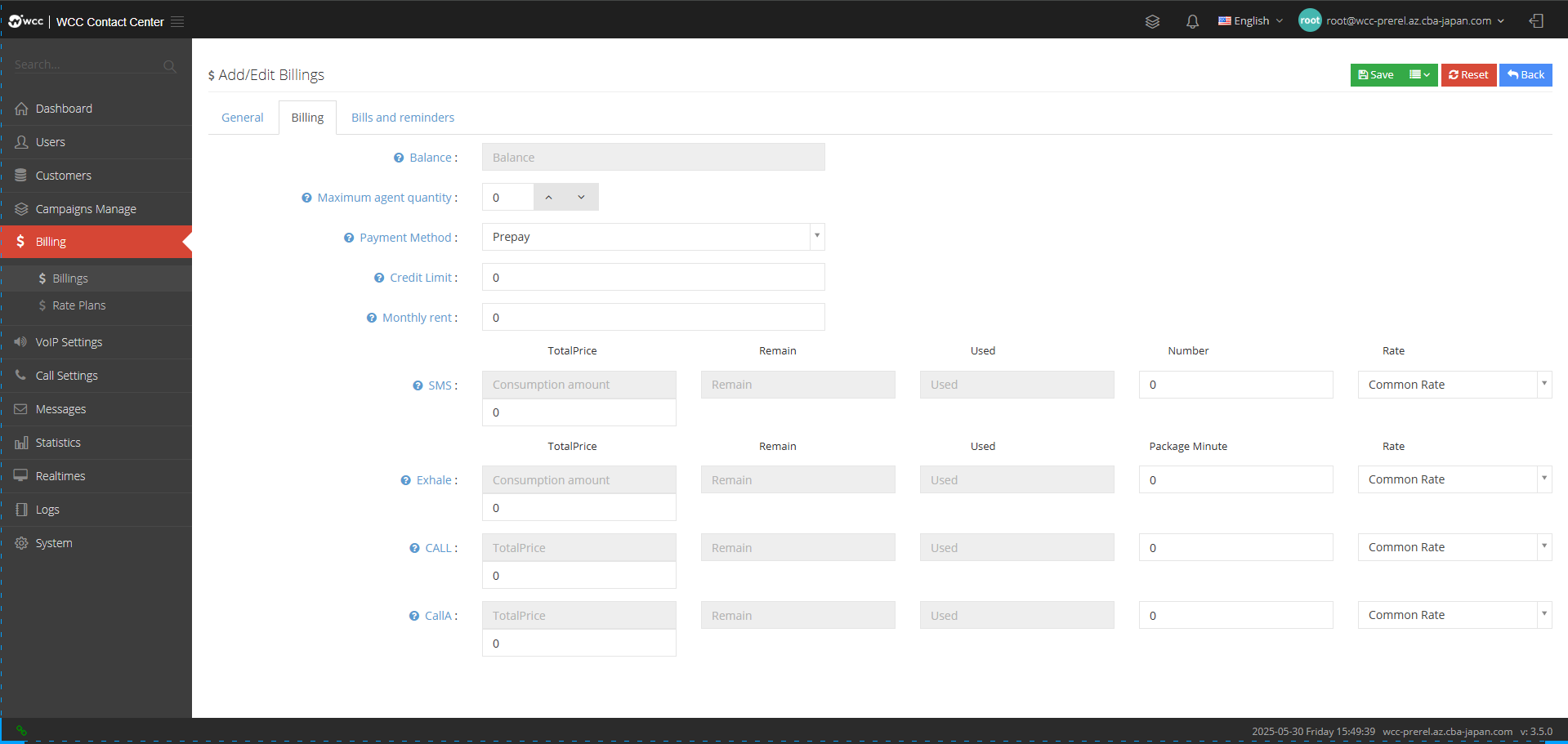Increase Maximum agent quantity with up arrow
The width and height of the screenshot is (1568, 744).
pos(549,198)
